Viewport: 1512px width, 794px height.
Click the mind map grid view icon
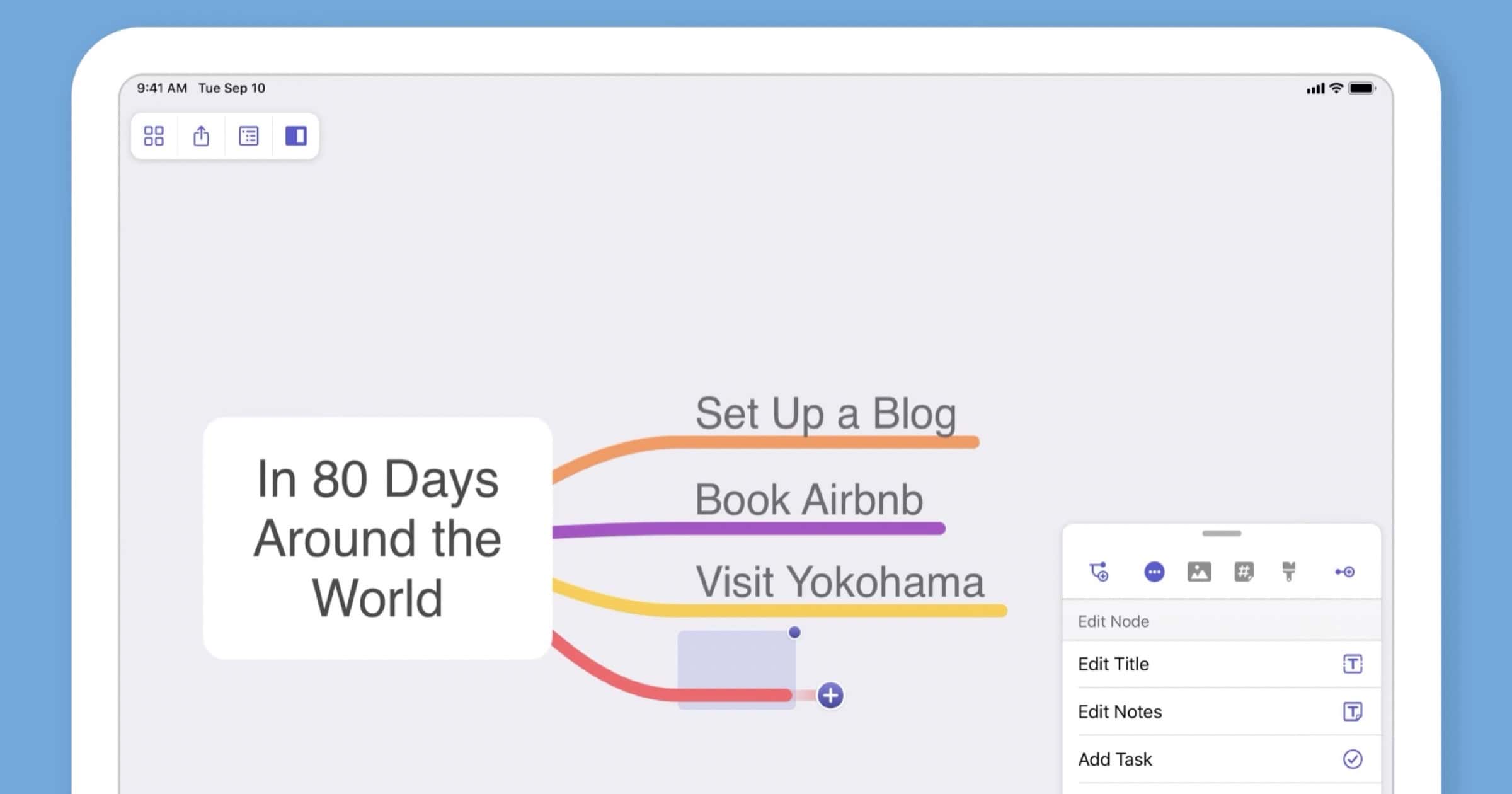[x=154, y=136]
